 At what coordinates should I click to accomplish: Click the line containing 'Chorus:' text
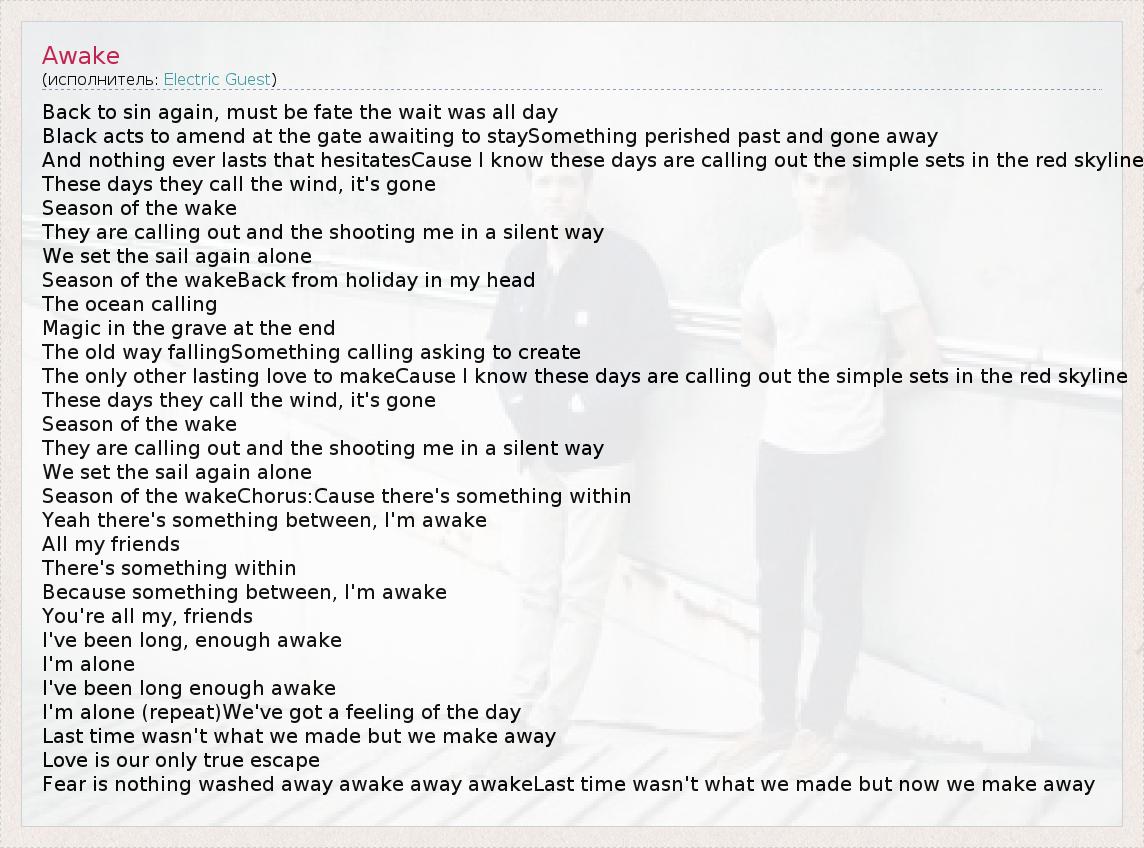coord(336,496)
